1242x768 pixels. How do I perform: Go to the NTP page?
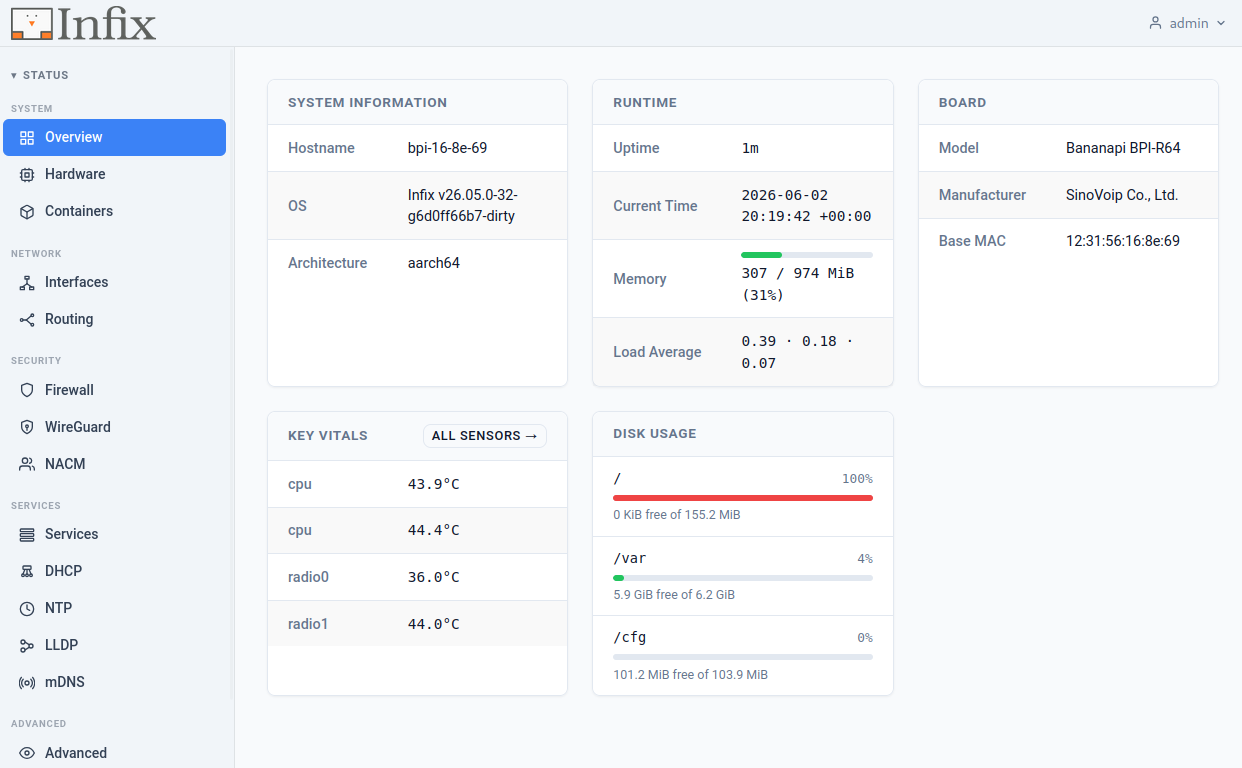coord(114,608)
